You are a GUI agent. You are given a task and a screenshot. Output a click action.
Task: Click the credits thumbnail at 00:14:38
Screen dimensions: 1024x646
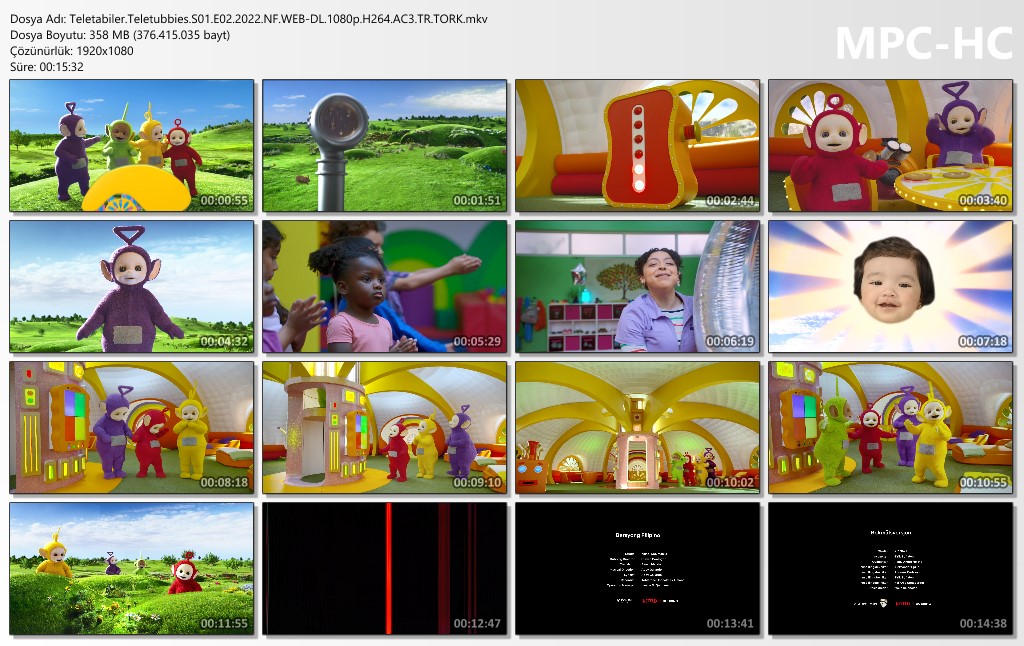point(891,569)
